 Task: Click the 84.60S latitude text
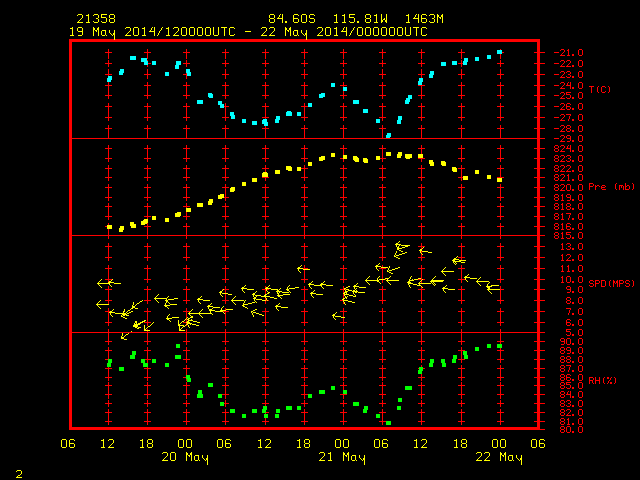pos(292,19)
